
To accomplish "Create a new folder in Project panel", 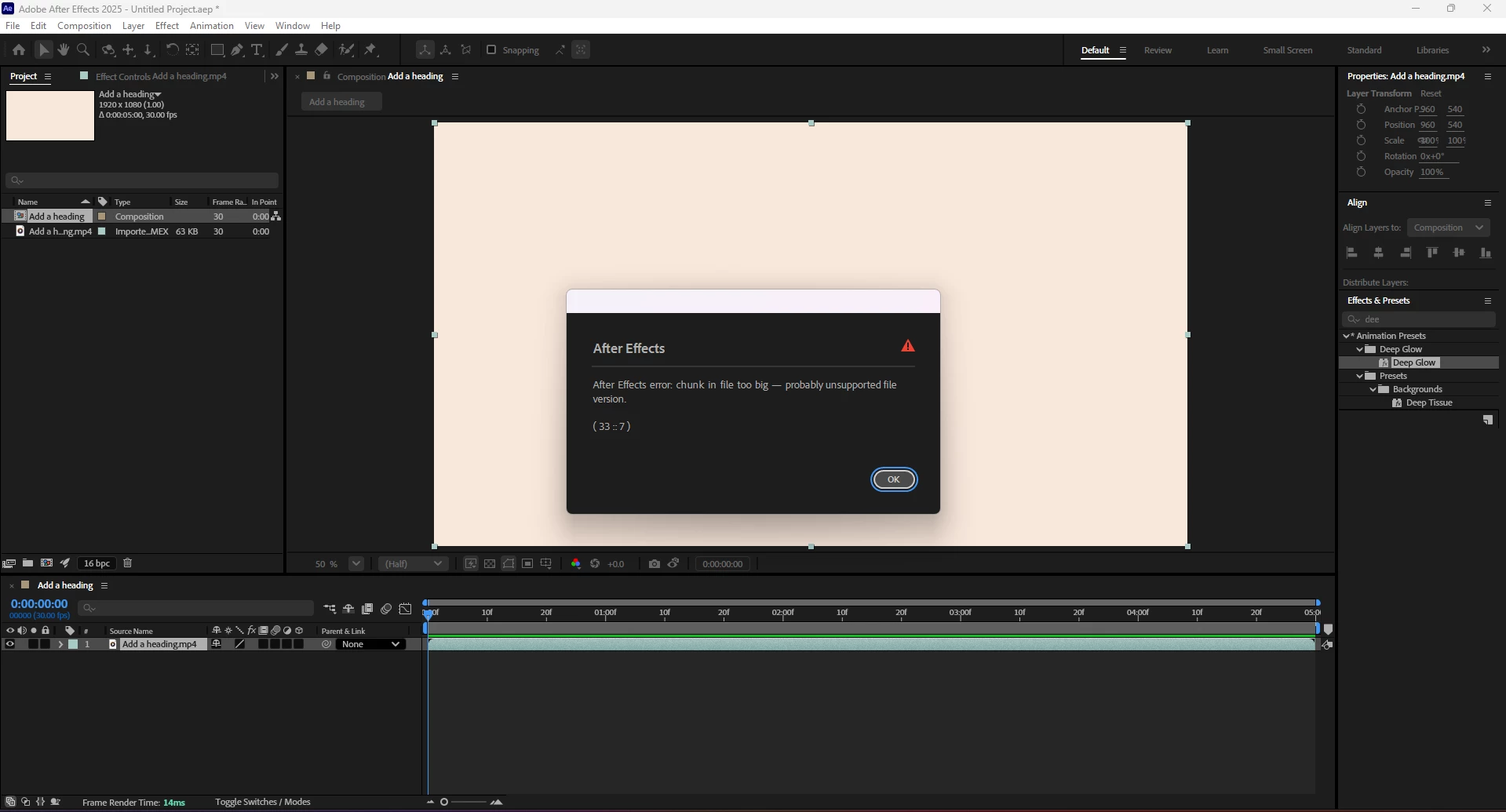I will (27, 563).
